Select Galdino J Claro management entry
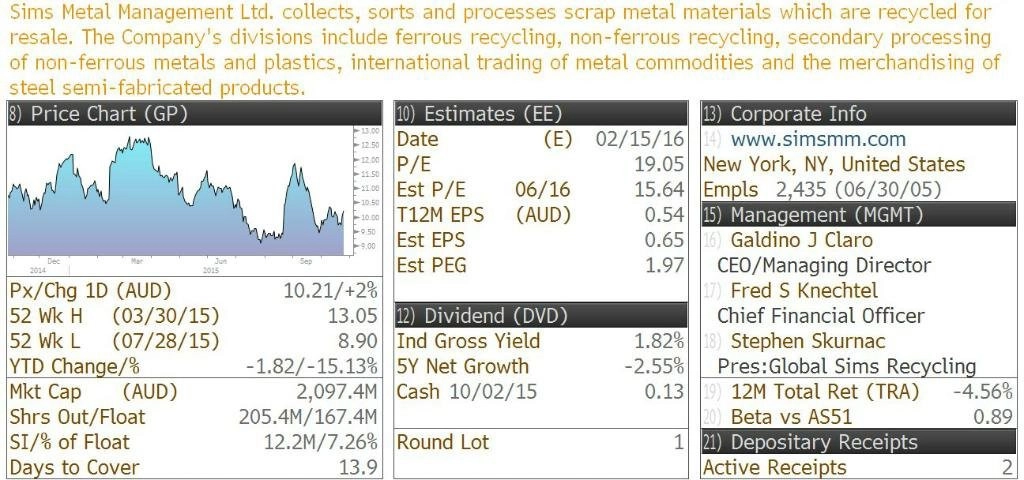The width and height of the screenshot is (1024, 480). coord(801,240)
